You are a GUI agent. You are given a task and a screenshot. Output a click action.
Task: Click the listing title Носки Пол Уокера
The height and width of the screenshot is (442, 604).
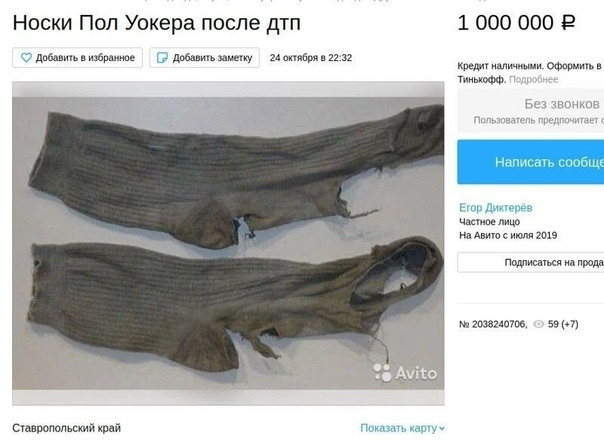157,23
